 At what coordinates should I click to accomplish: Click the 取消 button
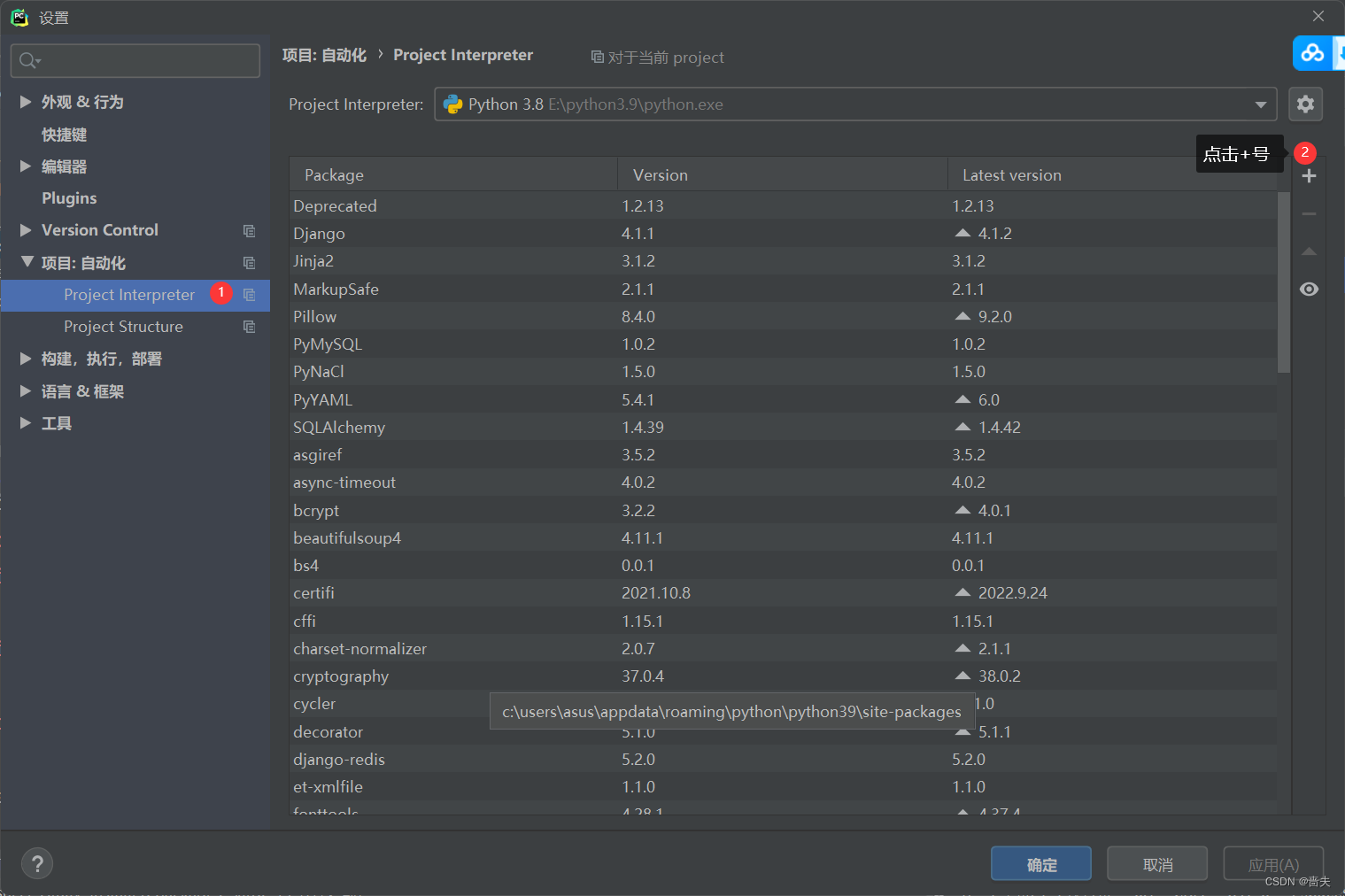pos(1156,863)
